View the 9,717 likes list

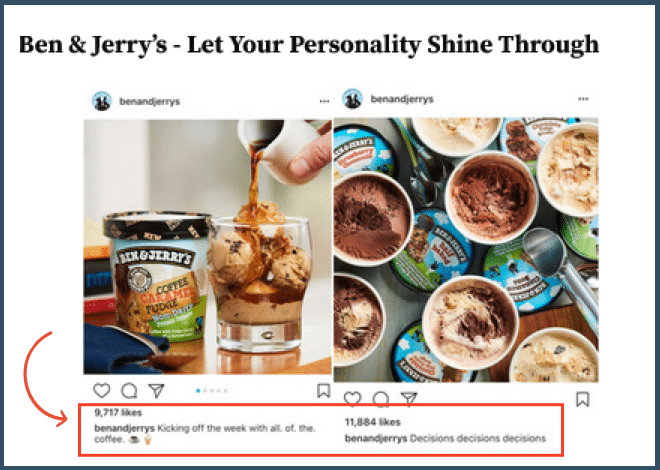pyautogui.click(x=118, y=412)
